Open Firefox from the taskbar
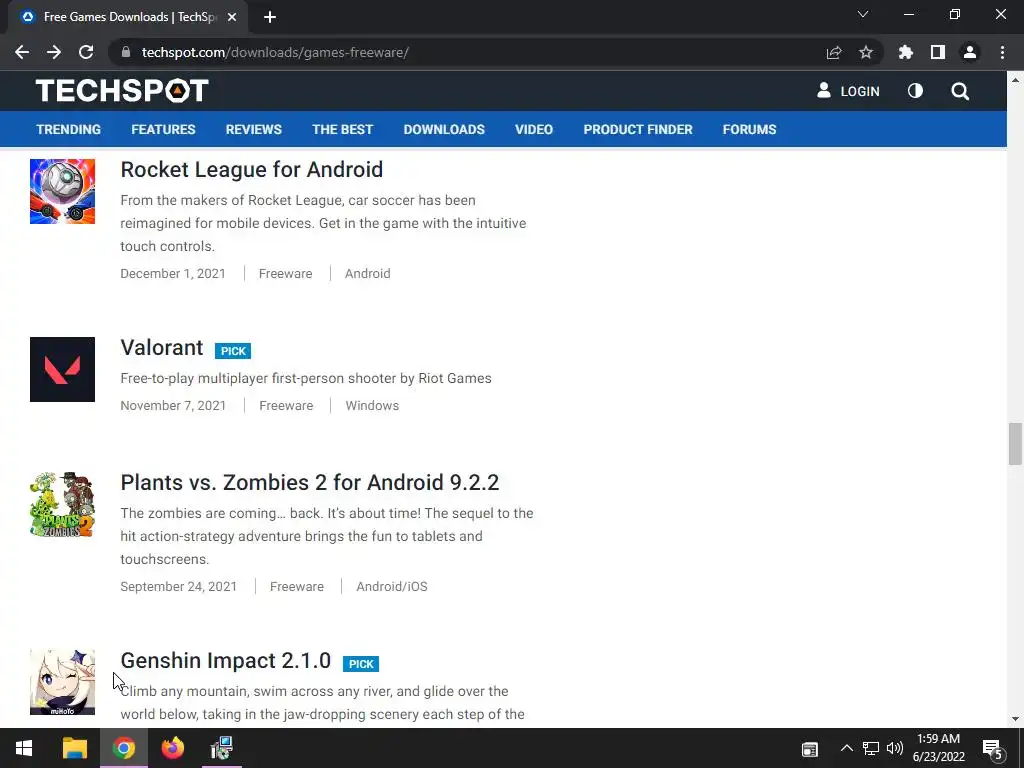This screenshot has width=1024, height=768. (x=172, y=748)
